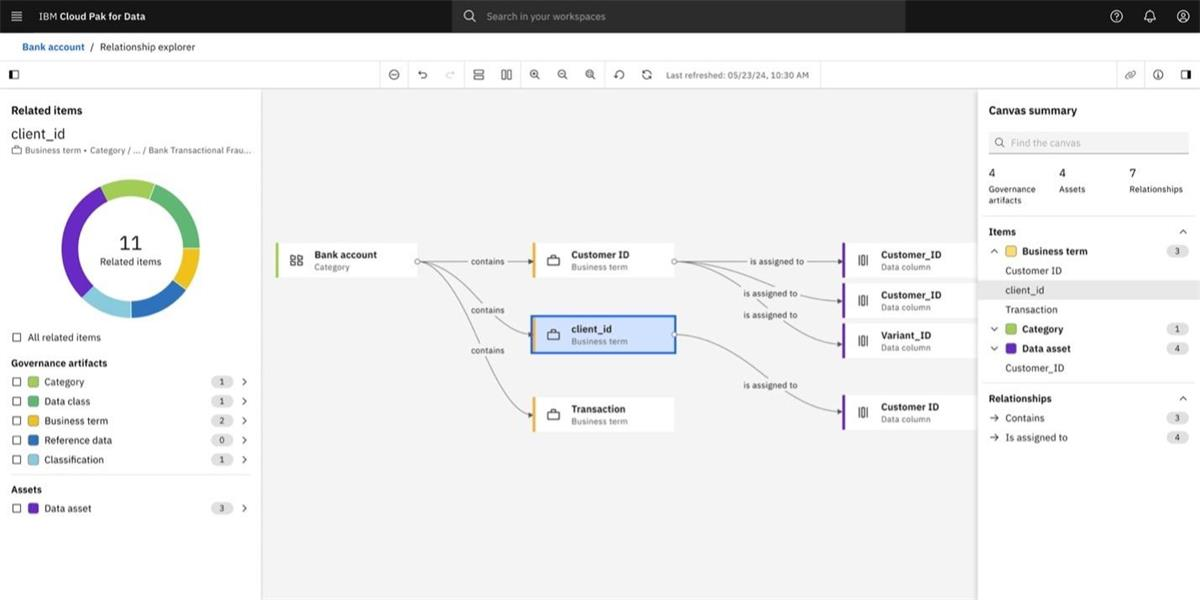Click the Customer ID briefcase icon
The width and height of the screenshot is (1200, 600).
tap(553, 261)
